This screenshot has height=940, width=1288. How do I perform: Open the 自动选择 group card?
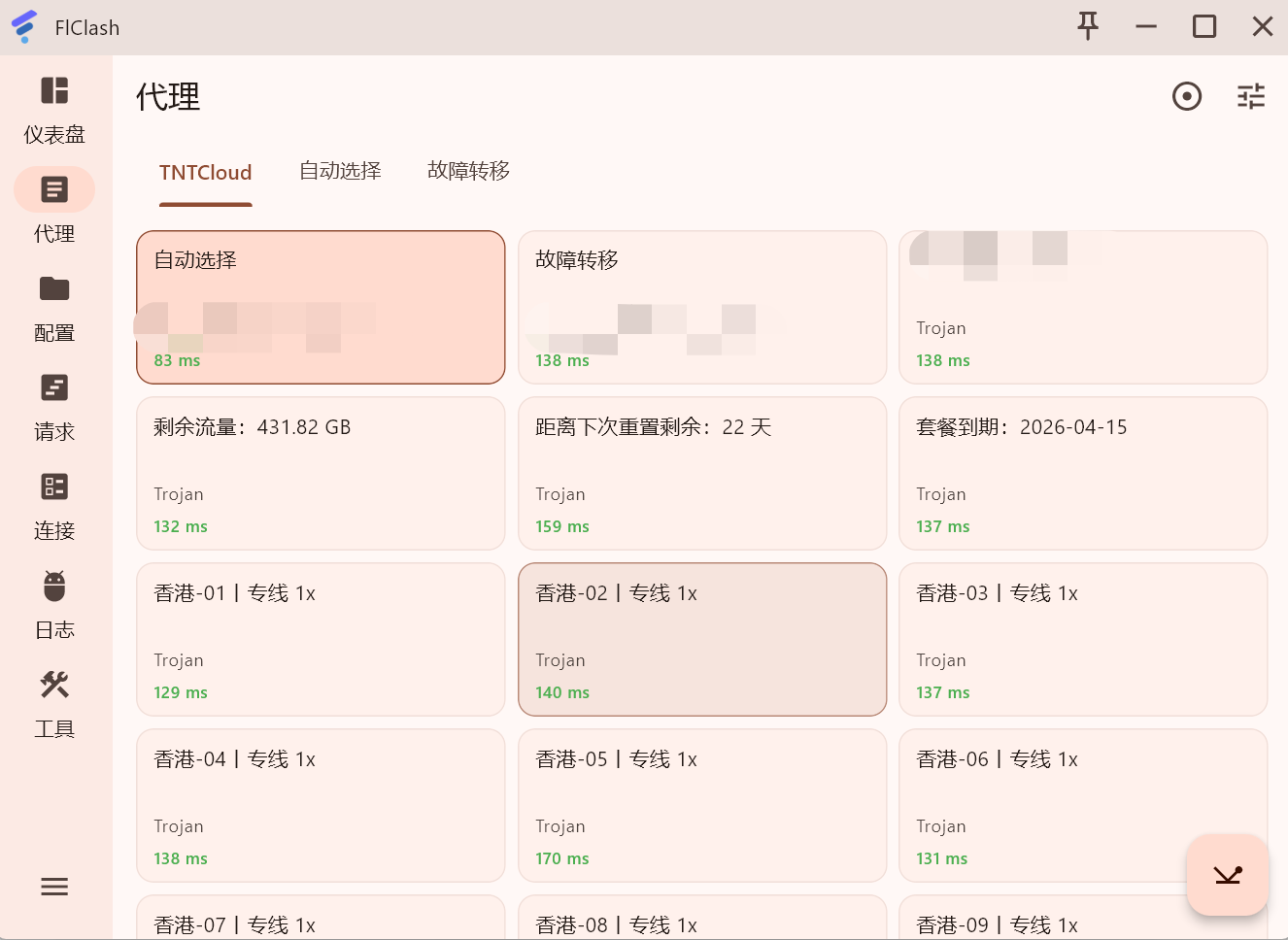click(x=321, y=307)
